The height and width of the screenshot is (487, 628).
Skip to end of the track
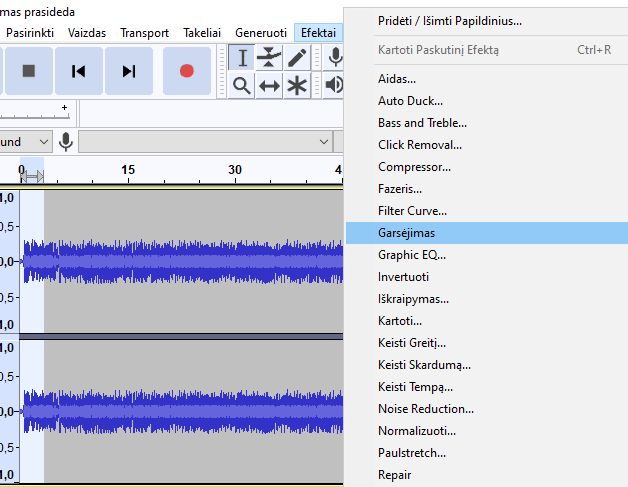pyautogui.click(x=129, y=71)
